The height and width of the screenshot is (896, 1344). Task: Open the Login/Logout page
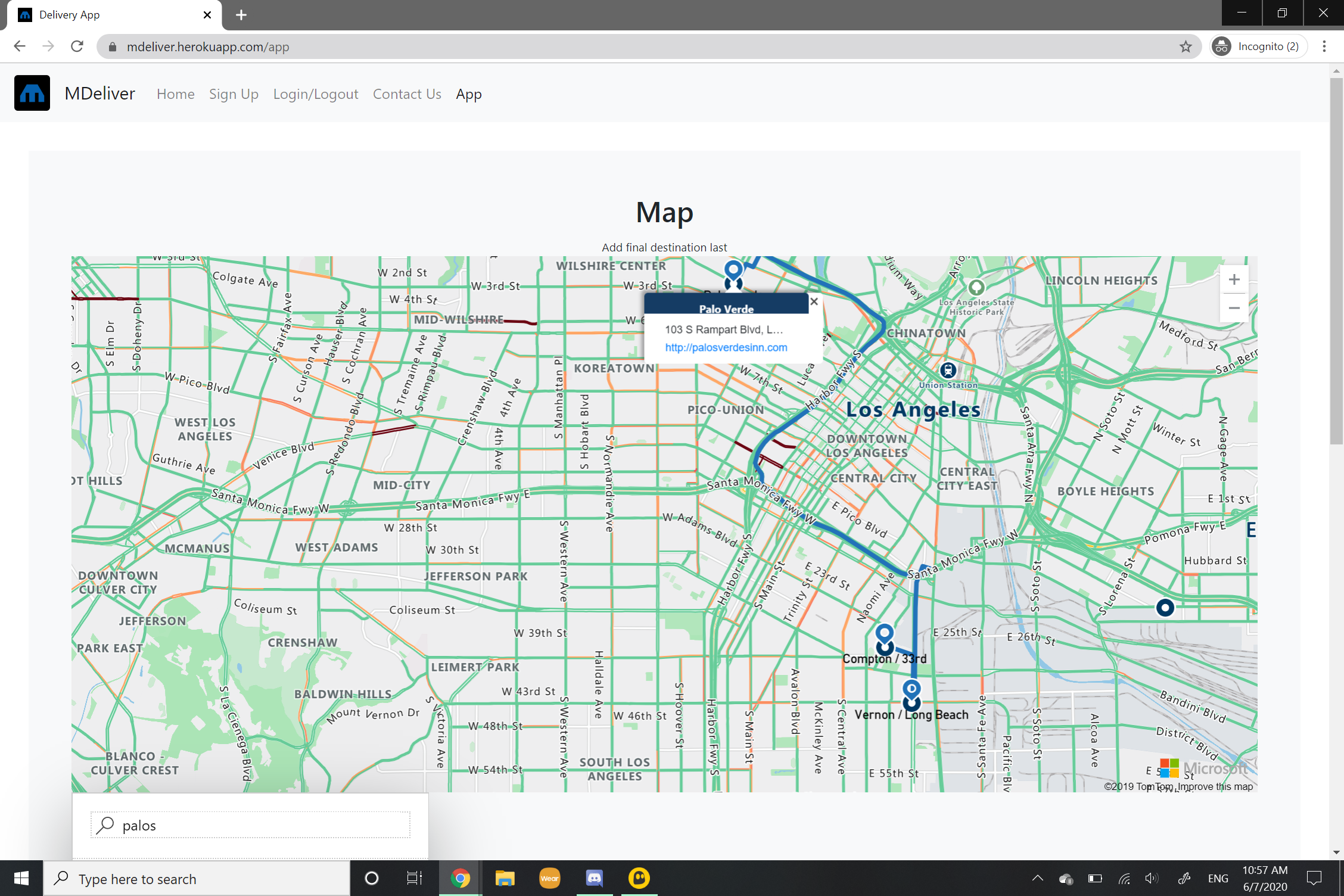click(316, 94)
